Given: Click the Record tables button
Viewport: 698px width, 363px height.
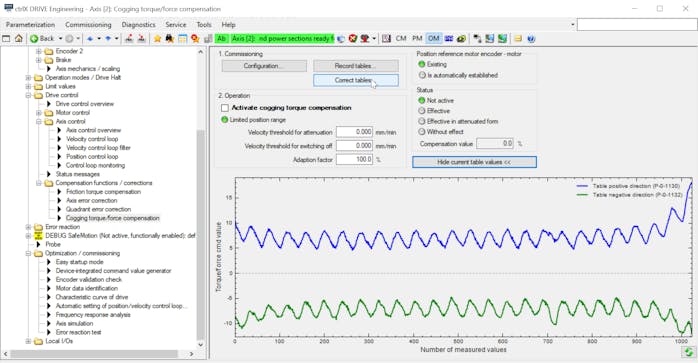Looking at the screenshot, I should click(x=356, y=66).
